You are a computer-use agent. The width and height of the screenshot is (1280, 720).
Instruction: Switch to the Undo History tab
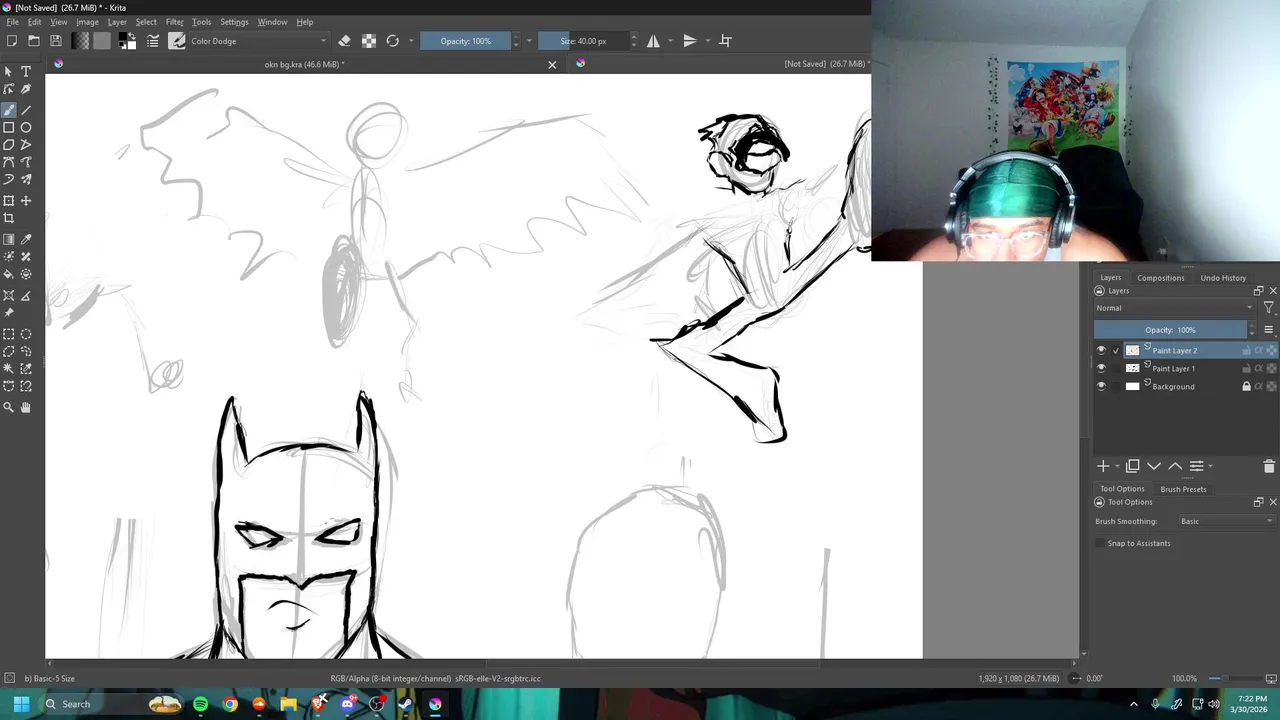1223,278
